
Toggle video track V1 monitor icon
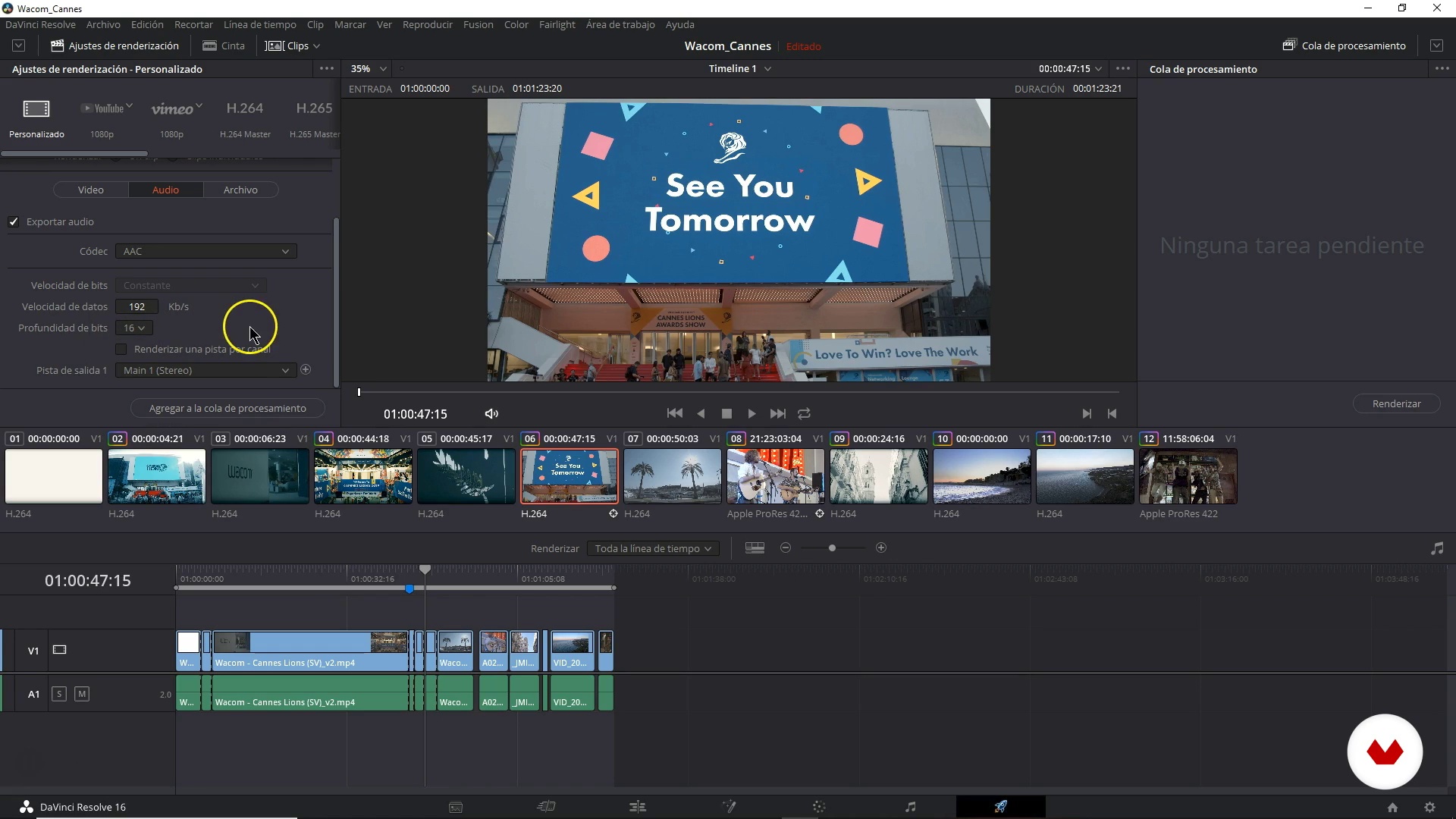(x=59, y=651)
